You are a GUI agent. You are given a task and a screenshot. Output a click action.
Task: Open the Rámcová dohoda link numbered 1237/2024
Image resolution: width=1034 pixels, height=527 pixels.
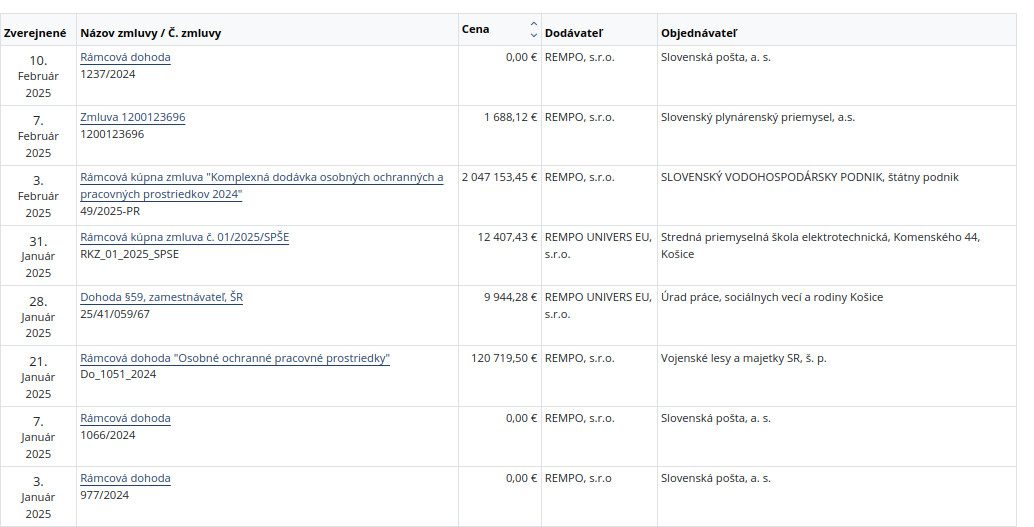pyautogui.click(x=125, y=58)
